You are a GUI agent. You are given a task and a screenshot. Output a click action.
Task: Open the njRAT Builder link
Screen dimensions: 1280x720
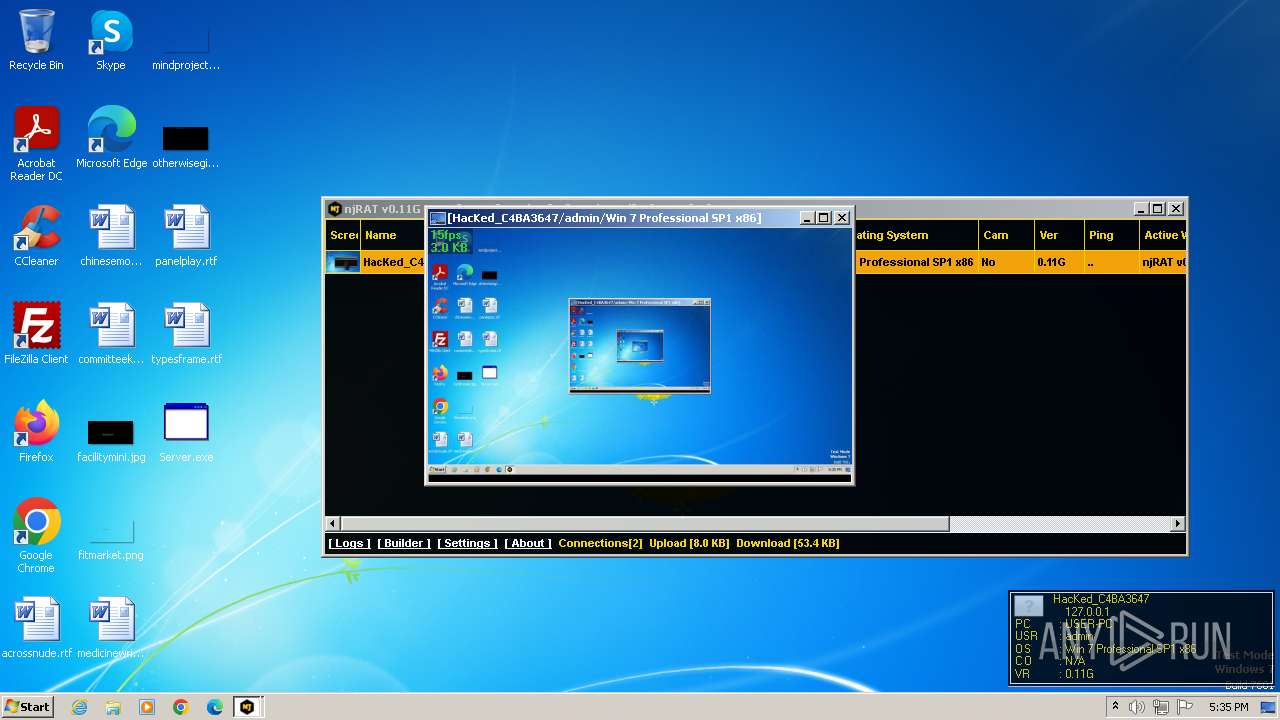click(x=404, y=543)
